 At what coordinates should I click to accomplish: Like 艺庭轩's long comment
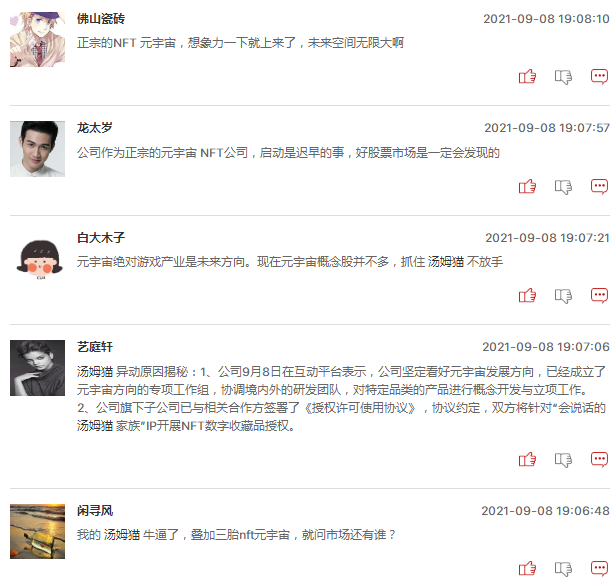(x=527, y=459)
